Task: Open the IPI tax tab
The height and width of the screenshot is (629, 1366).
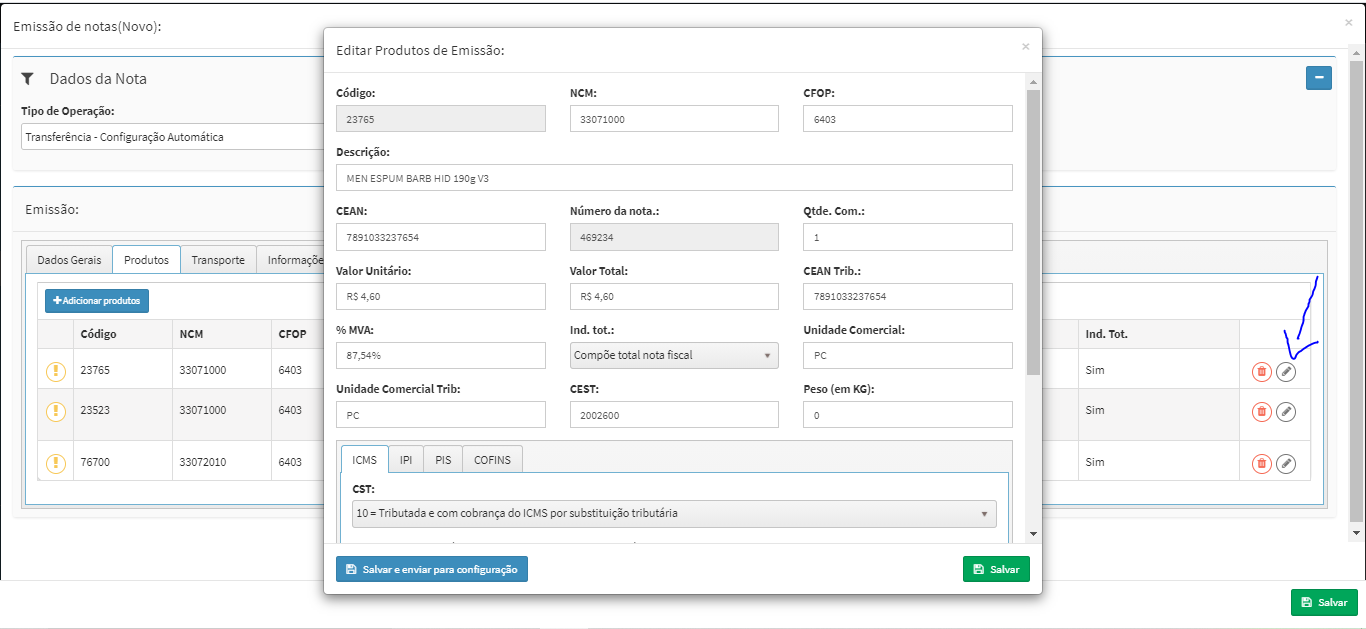Action: (x=405, y=458)
